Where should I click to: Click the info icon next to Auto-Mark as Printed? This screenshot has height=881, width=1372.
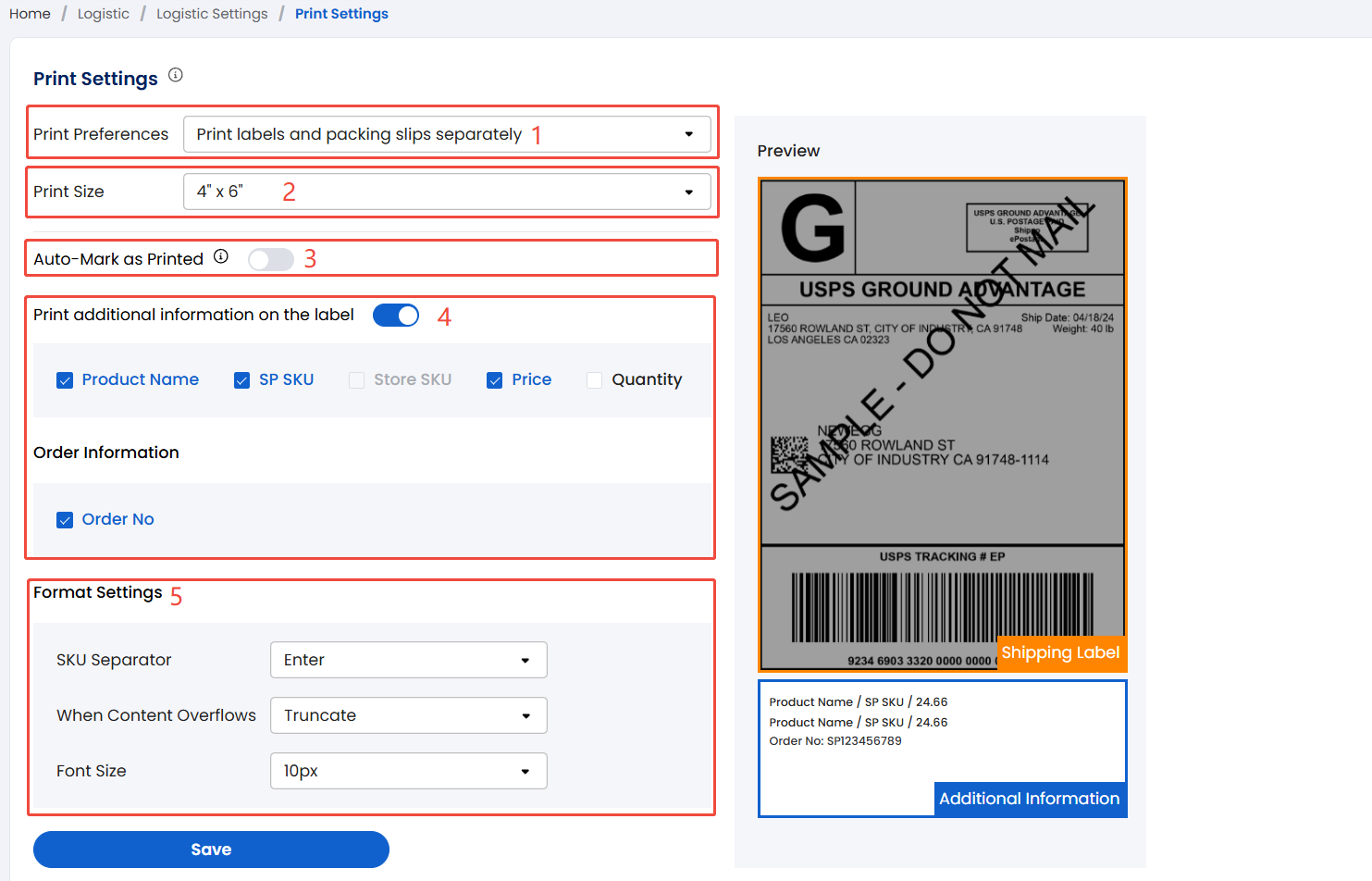[221, 257]
